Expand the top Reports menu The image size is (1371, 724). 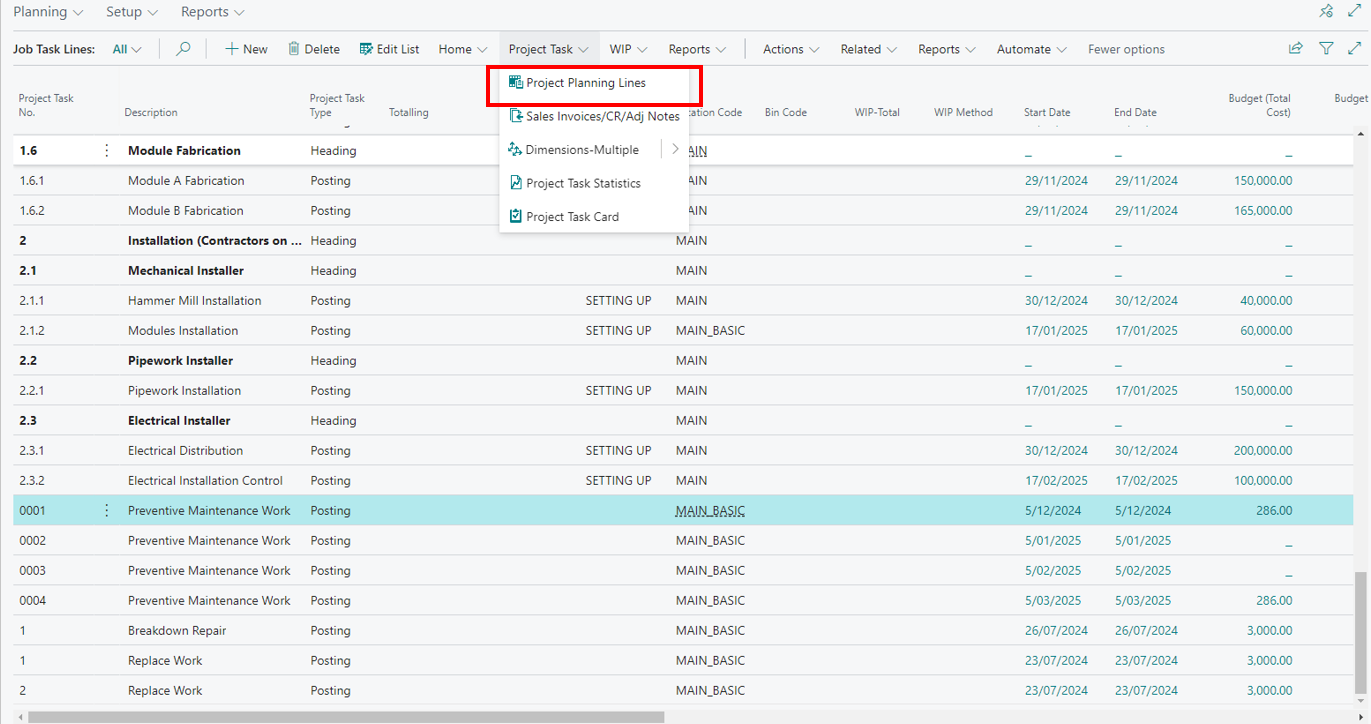pos(212,12)
